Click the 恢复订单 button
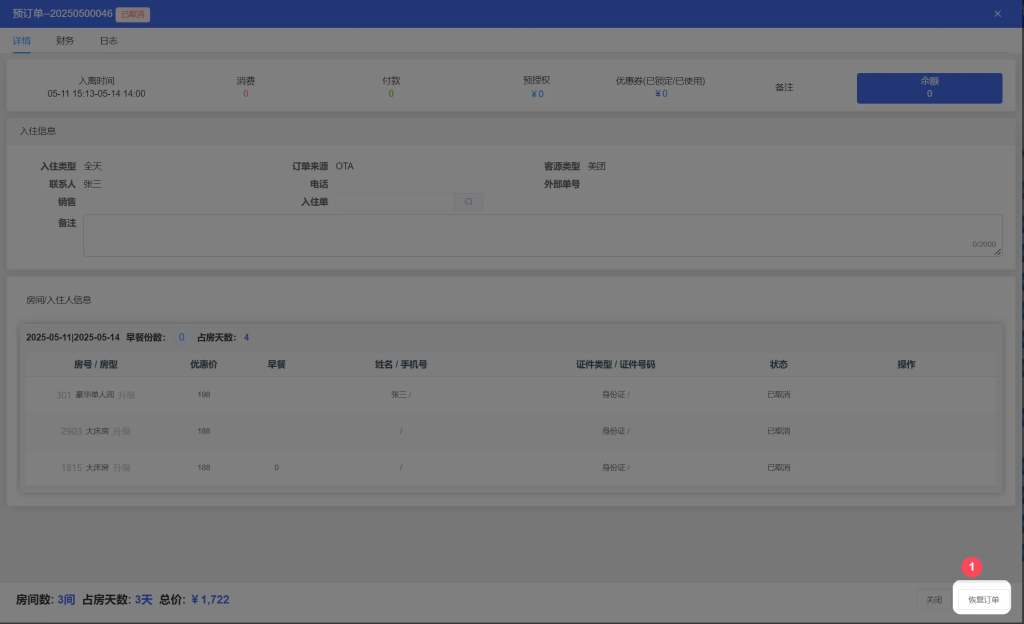This screenshot has width=1024, height=624. [982, 600]
